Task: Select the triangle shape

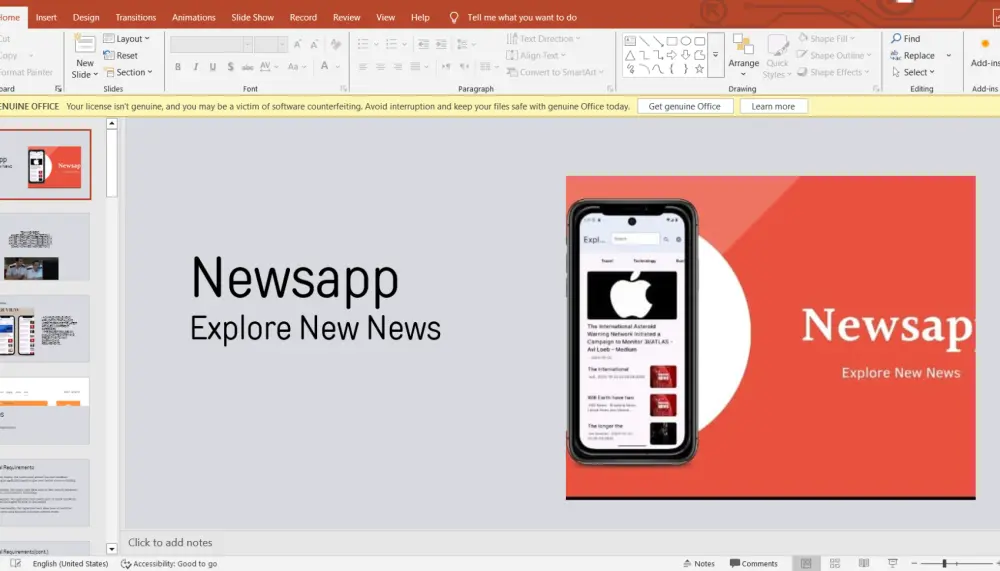Action: [630, 56]
